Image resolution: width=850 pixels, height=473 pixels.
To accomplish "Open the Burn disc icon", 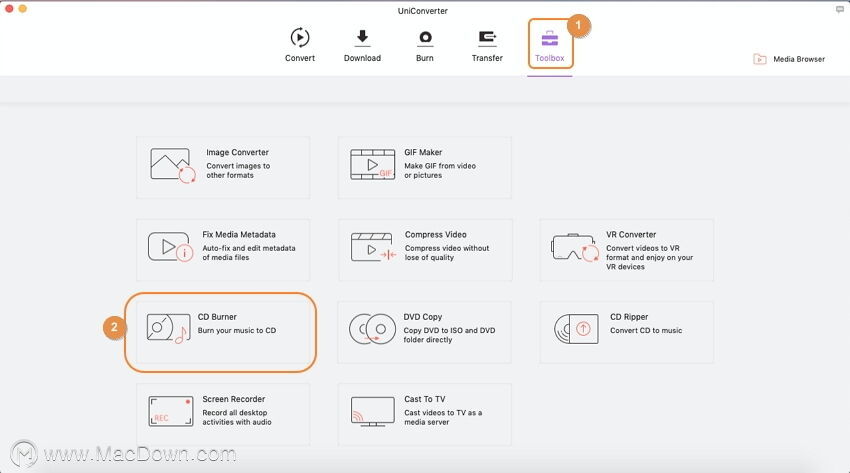I will [x=425, y=37].
